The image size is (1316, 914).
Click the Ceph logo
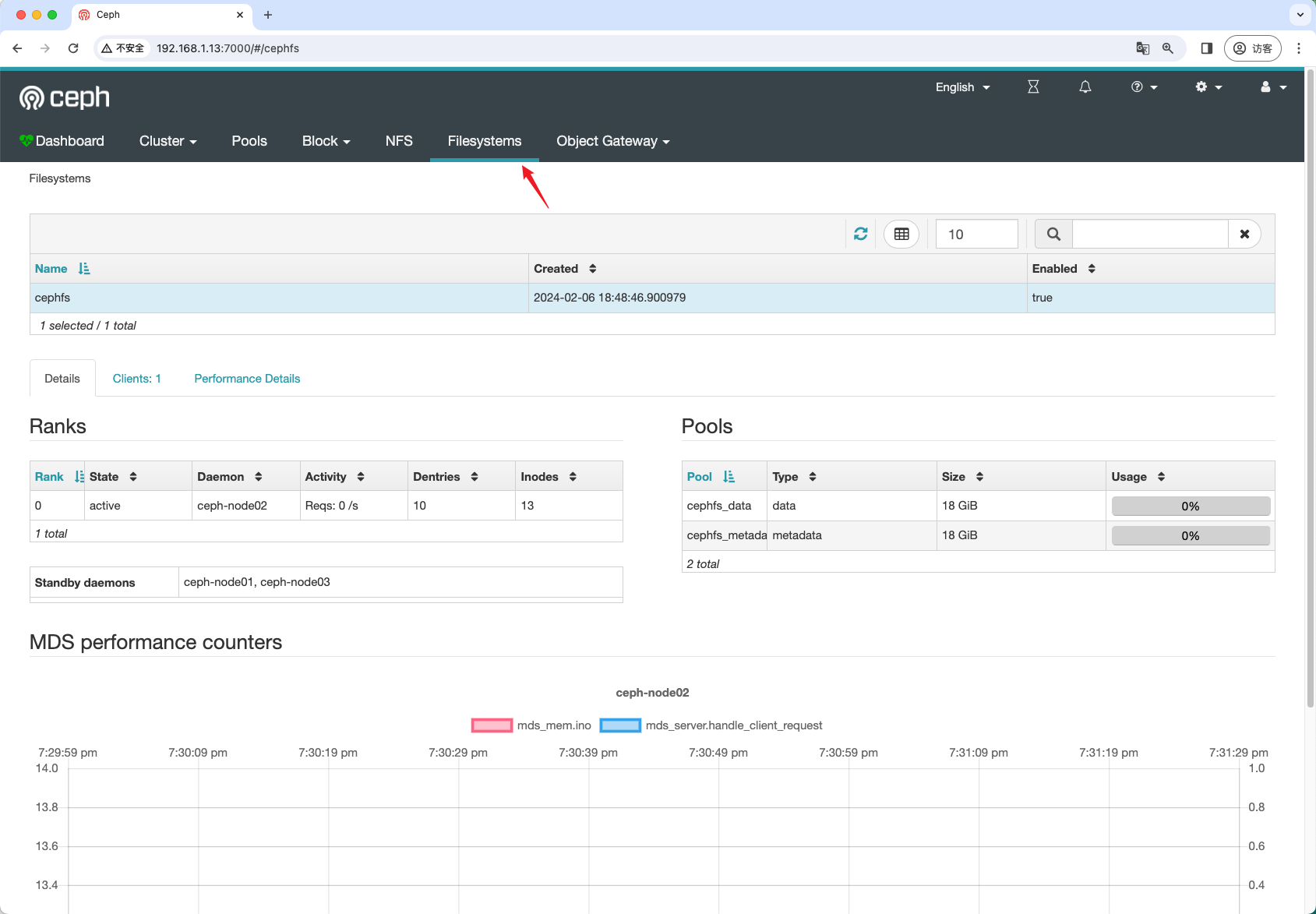(x=64, y=97)
